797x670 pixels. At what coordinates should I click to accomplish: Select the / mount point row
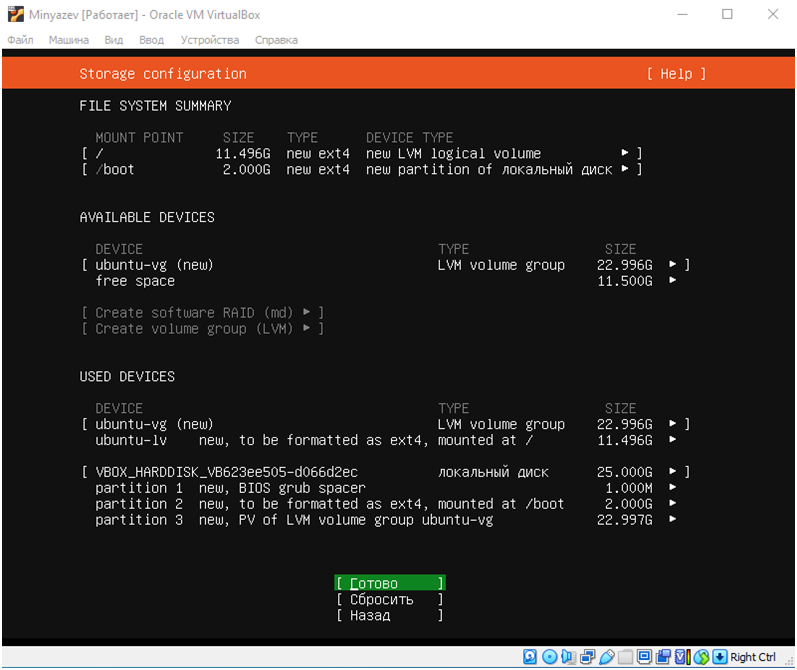pyautogui.click(x=362, y=153)
